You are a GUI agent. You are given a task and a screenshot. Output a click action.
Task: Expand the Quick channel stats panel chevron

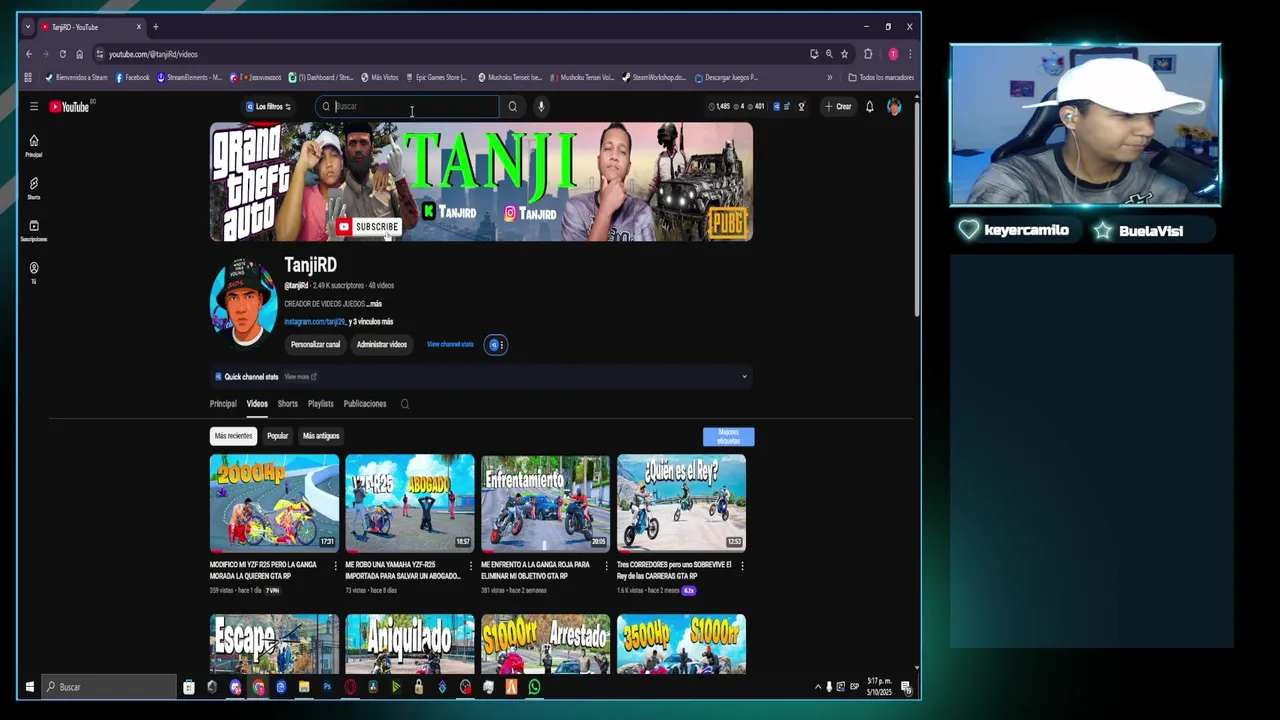point(744,377)
